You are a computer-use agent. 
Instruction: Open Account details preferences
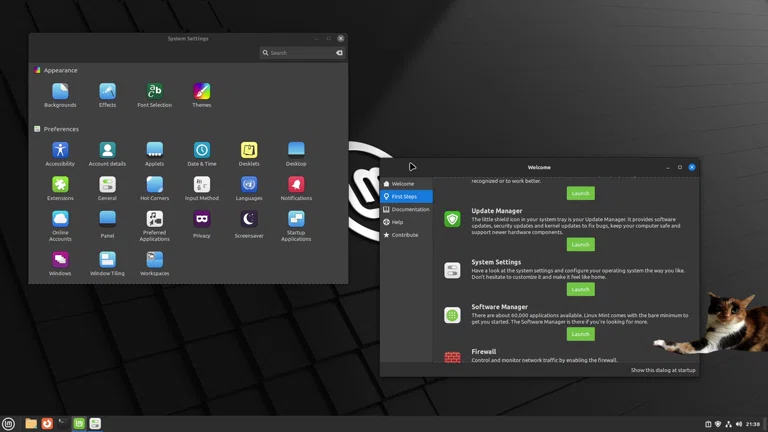pos(107,154)
